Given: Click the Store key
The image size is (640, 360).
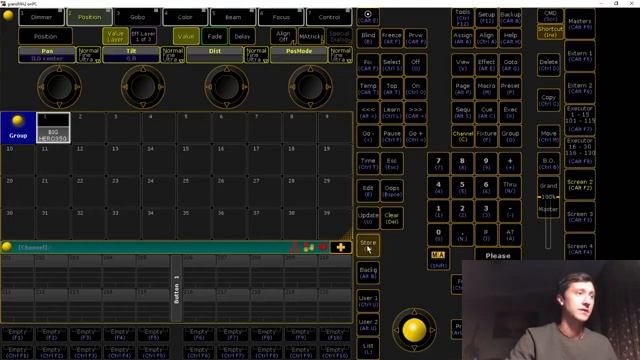Looking at the screenshot, I should [x=368, y=245].
